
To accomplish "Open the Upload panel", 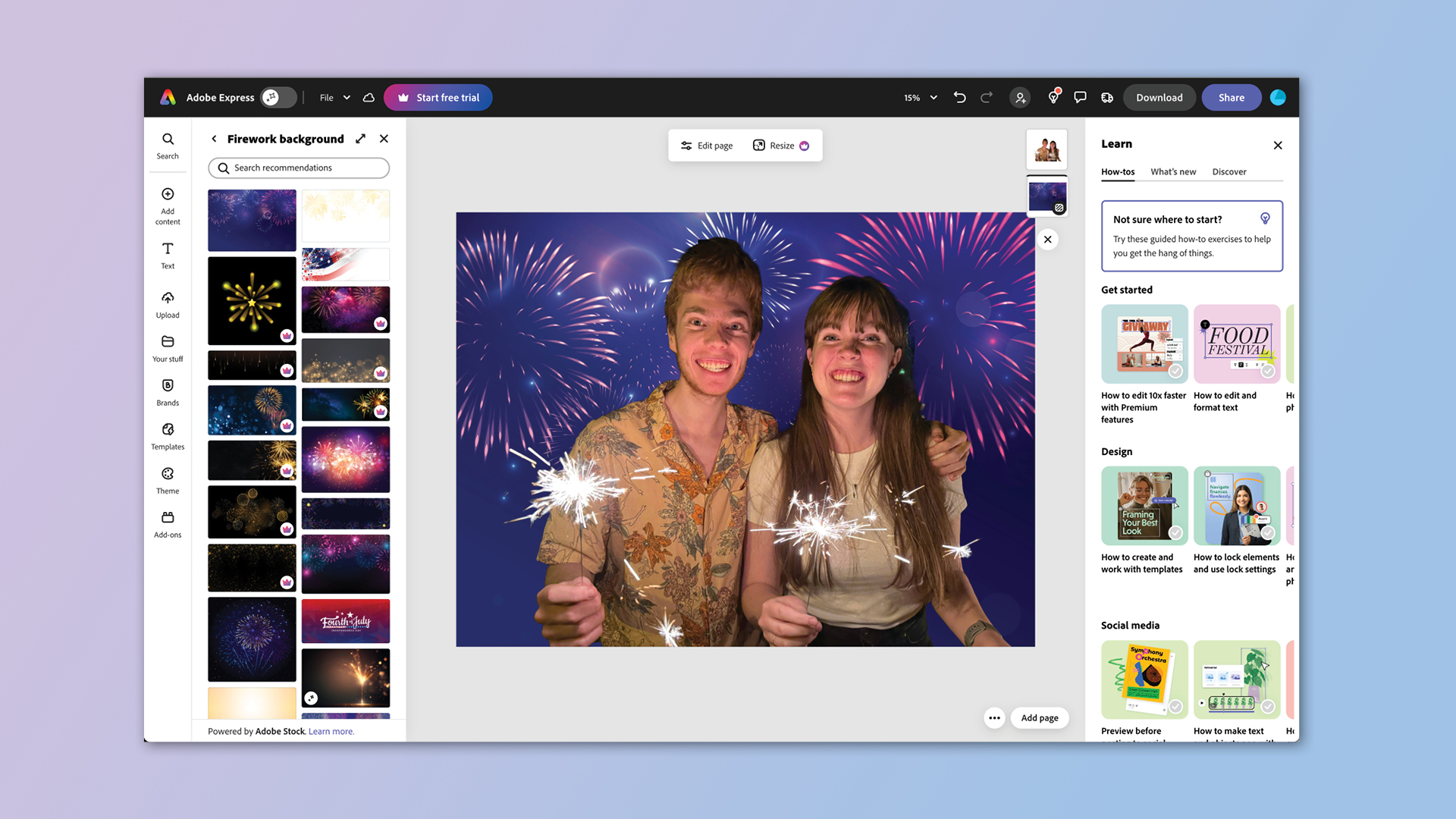I will point(167,303).
